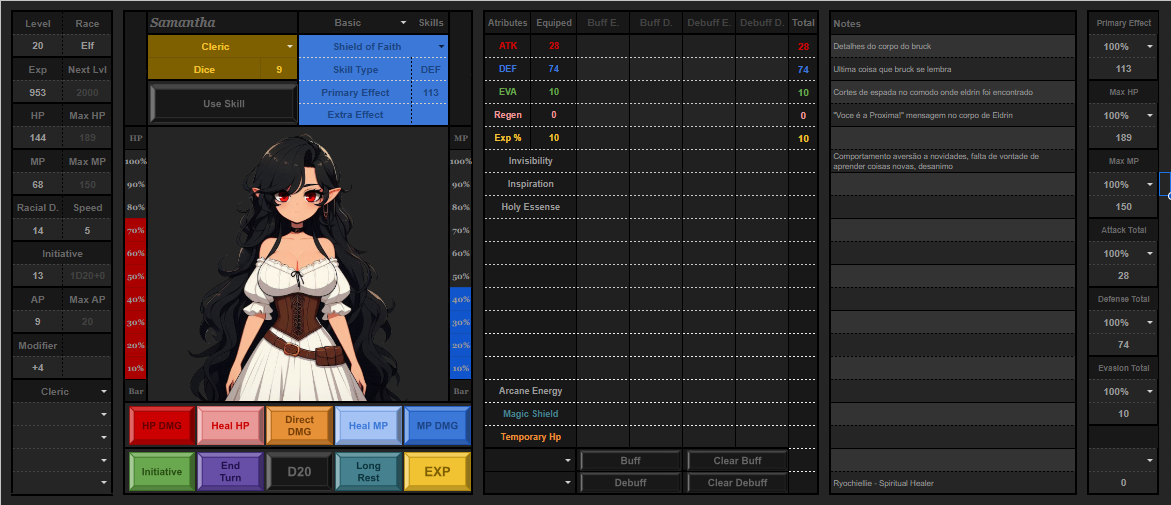Click the Exp value 953
Image resolution: width=1171 pixels, height=505 pixels.
click(38, 93)
